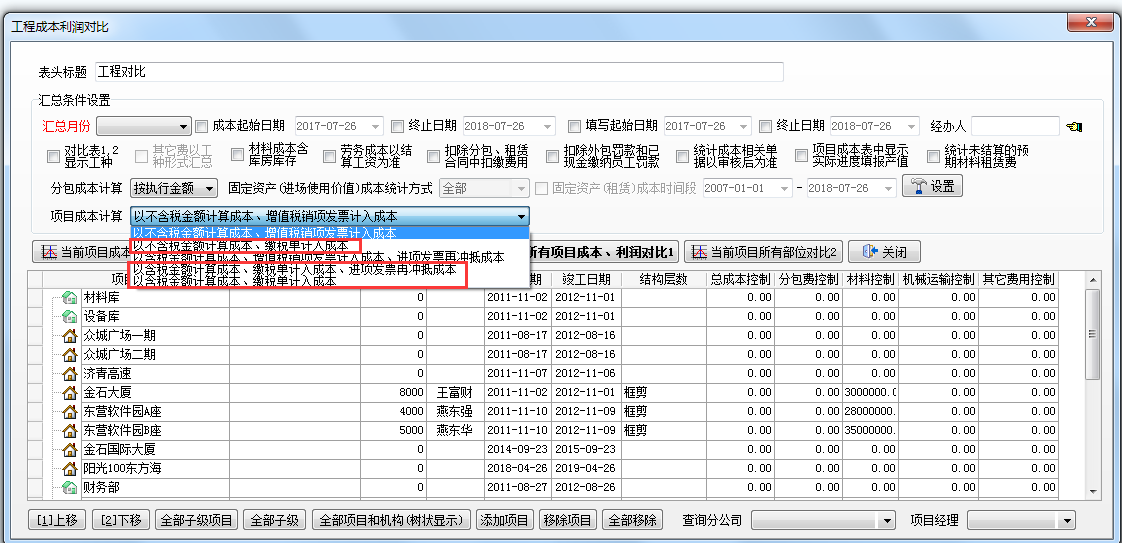Click the 设置 button
The height and width of the screenshot is (543, 1122).
(x=931, y=187)
